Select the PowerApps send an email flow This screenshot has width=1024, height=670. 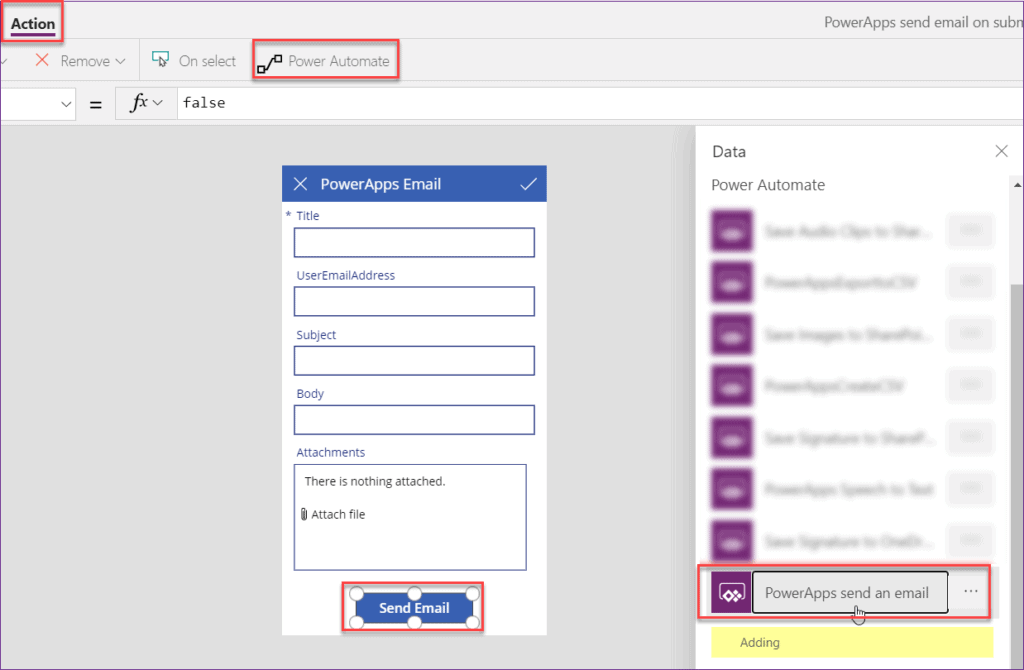[849, 592]
